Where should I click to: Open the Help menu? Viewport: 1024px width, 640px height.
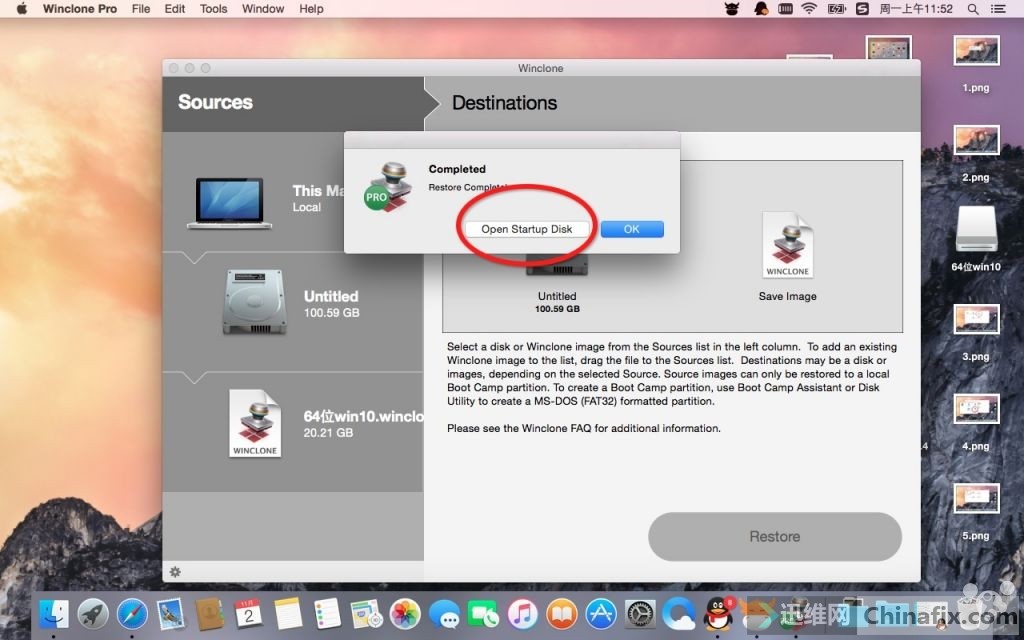click(311, 8)
